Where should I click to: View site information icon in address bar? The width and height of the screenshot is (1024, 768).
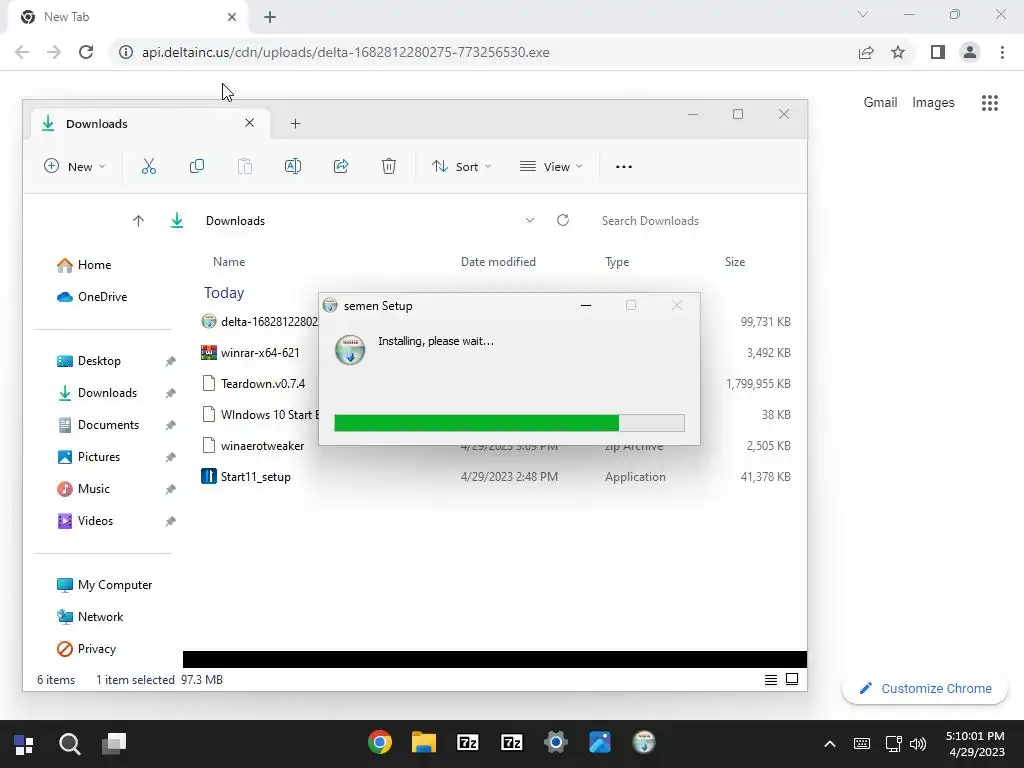[x=126, y=52]
